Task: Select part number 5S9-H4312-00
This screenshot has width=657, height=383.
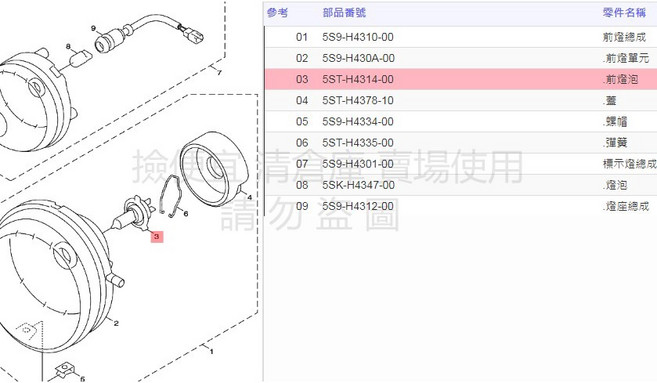Action: click(357, 206)
